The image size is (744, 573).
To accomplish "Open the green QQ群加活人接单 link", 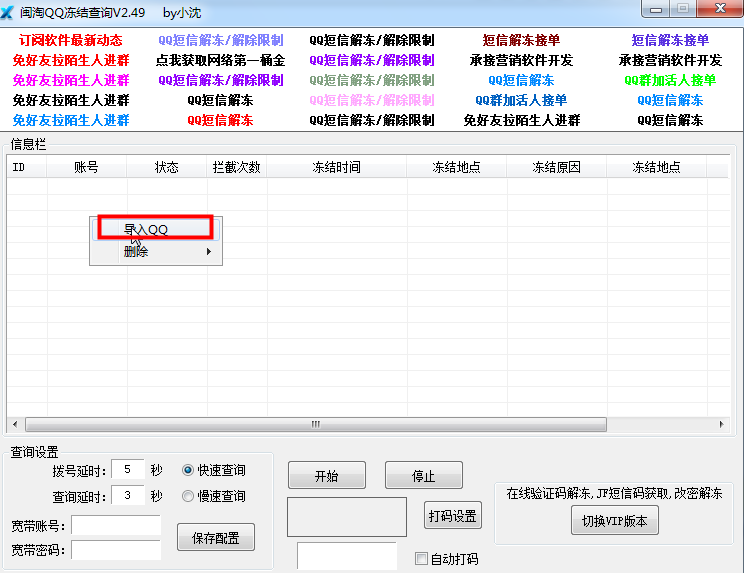I will coord(670,80).
